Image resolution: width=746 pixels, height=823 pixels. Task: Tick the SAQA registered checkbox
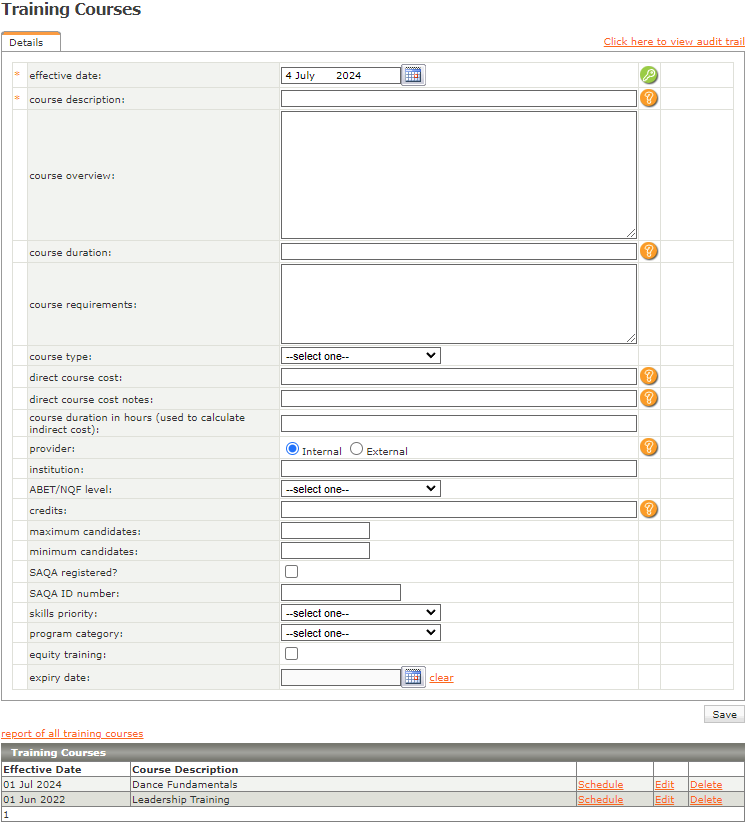click(x=292, y=572)
